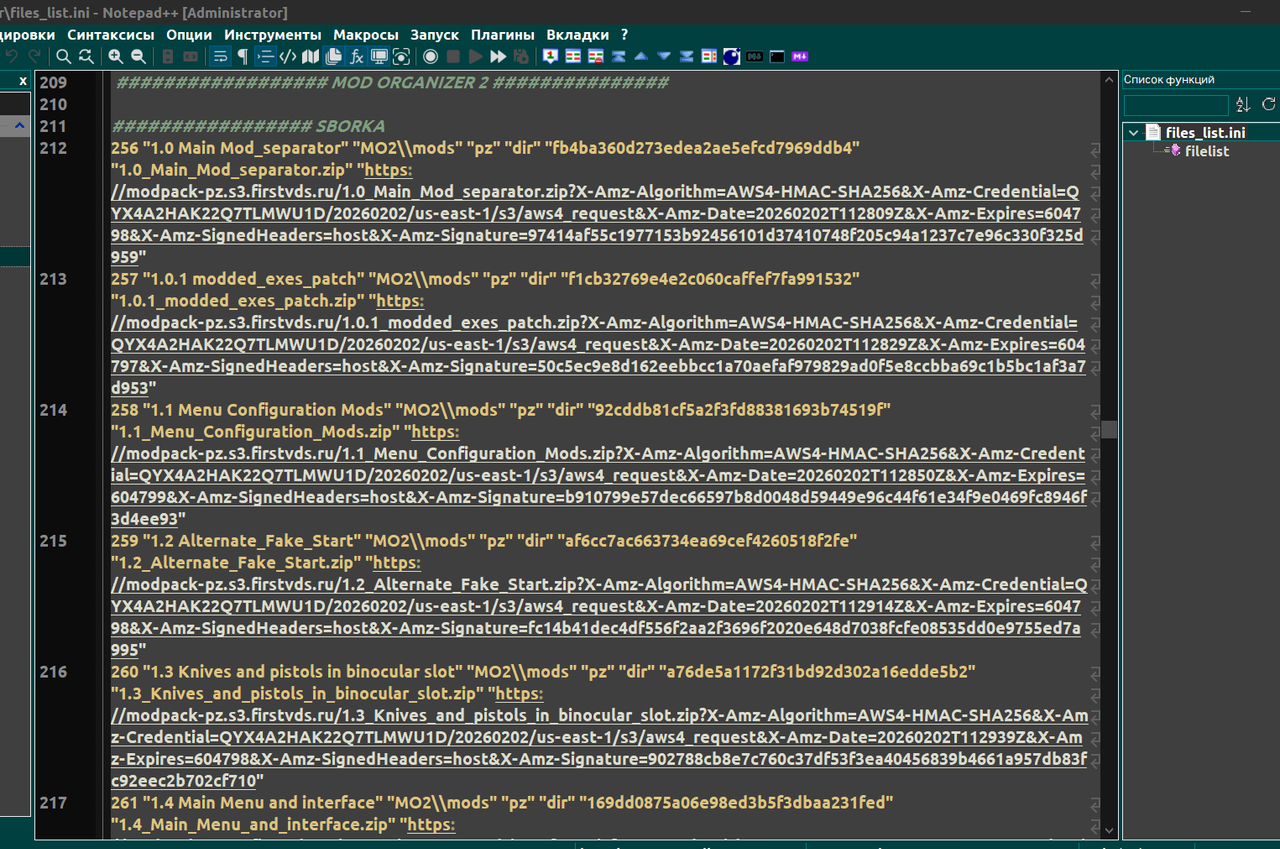Toggle the Document List panel icon
This screenshot has height=849, width=1280.
tap(333, 57)
